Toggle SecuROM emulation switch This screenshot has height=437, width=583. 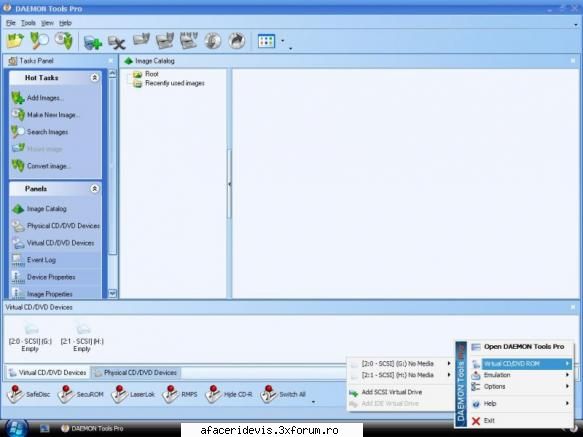81,394
